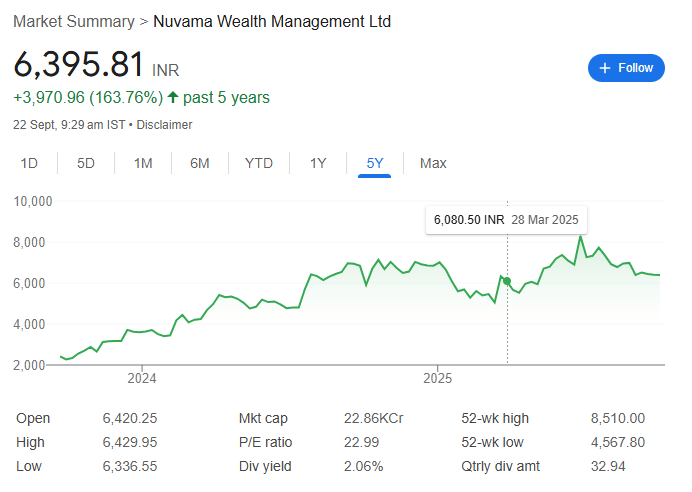Click the INR currency label beside price
This screenshot has width=692, height=492.
click(x=165, y=70)
